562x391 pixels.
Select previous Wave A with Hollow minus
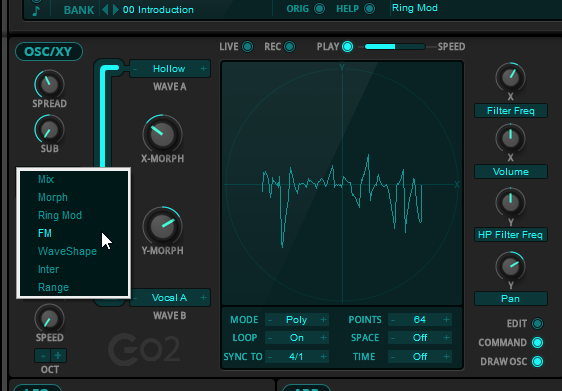(135, 68)
